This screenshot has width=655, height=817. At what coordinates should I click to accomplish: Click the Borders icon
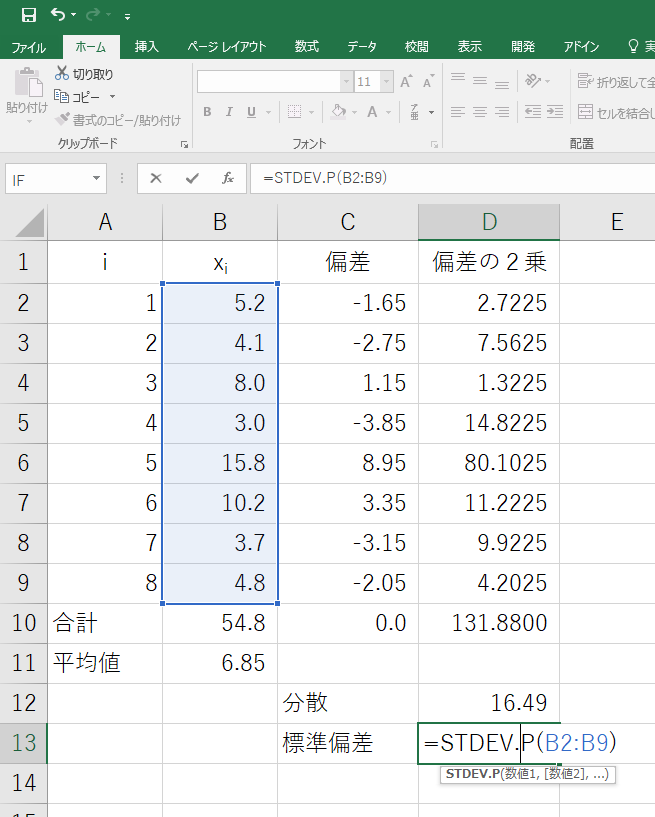[x=294, y=112]
